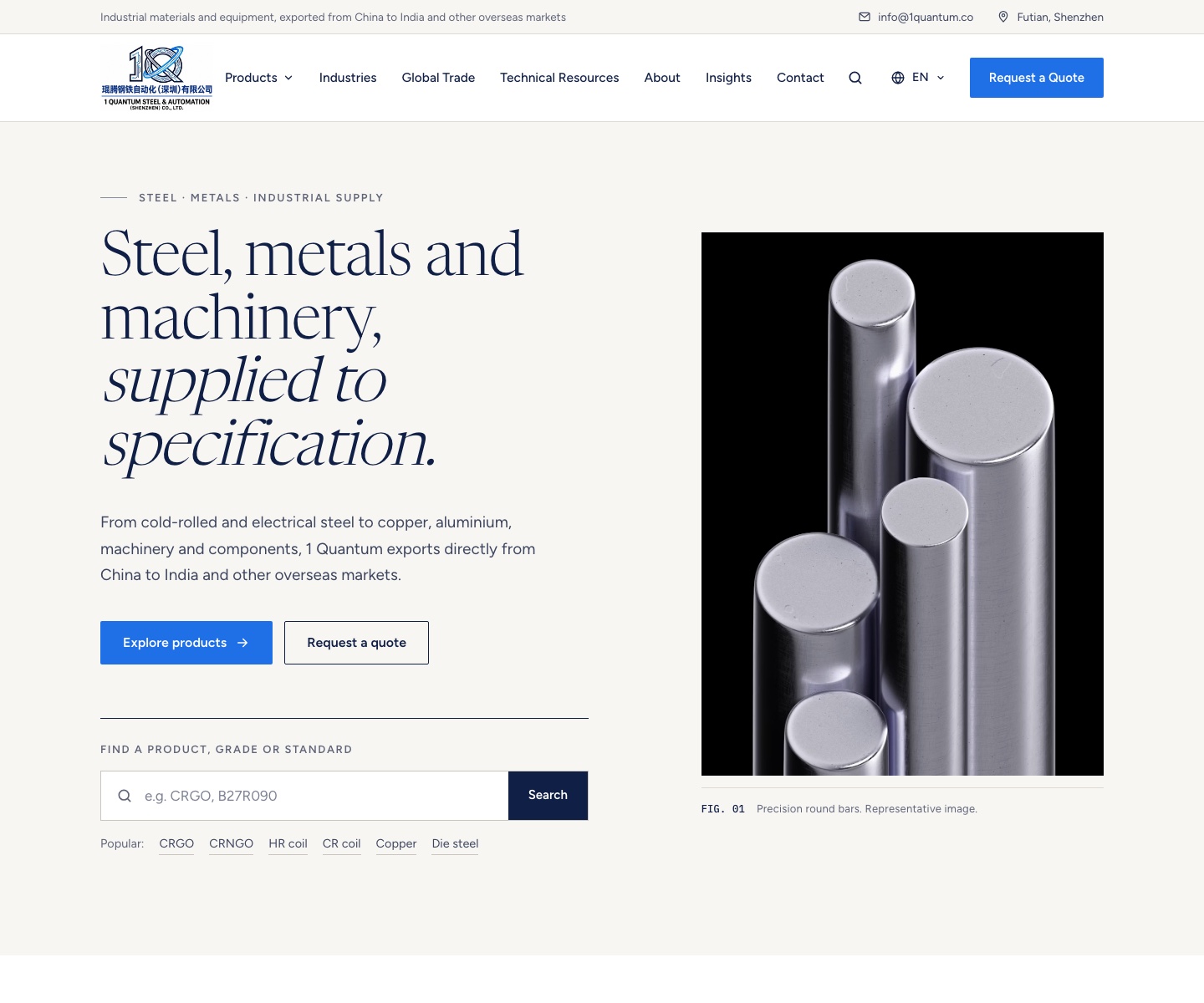Select the Die steel popular link

click(x=456, y=844)
